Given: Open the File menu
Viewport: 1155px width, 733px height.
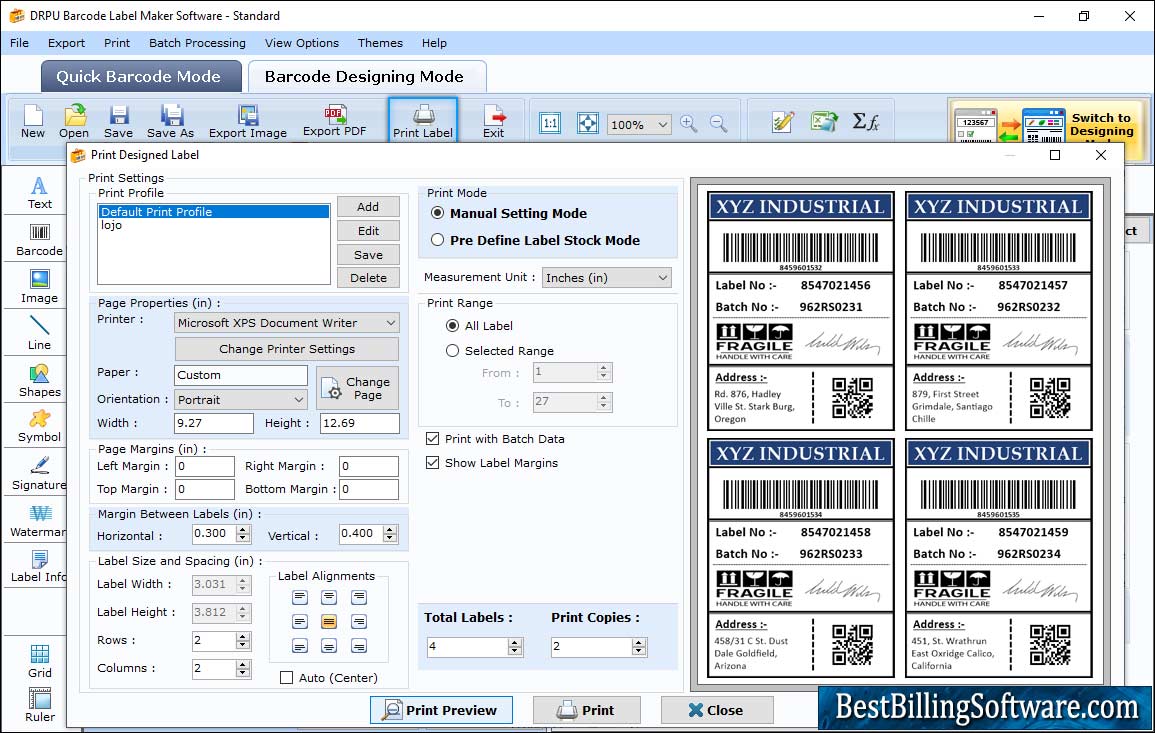Looking at the screenshot, I should click(x=19, y=43).
